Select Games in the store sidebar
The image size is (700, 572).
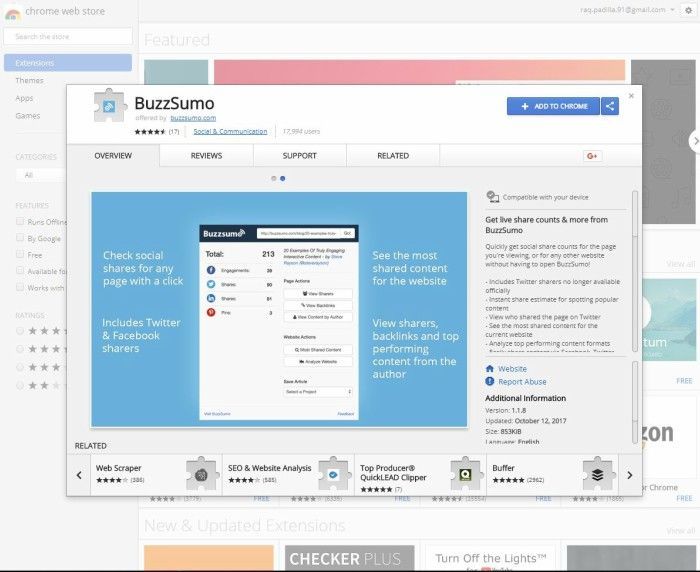coord(28,116)
